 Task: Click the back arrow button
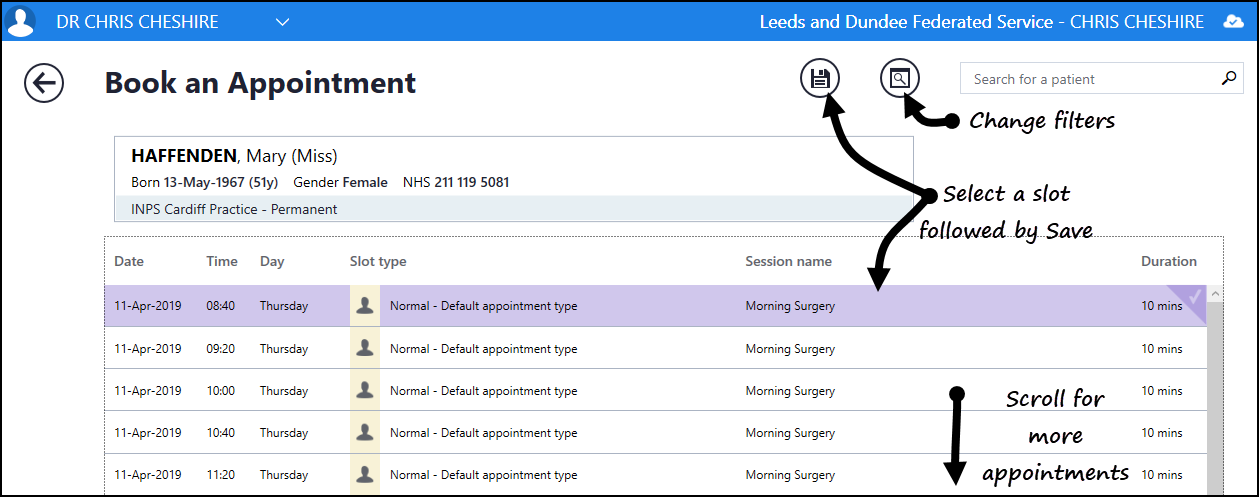point(44,83)
